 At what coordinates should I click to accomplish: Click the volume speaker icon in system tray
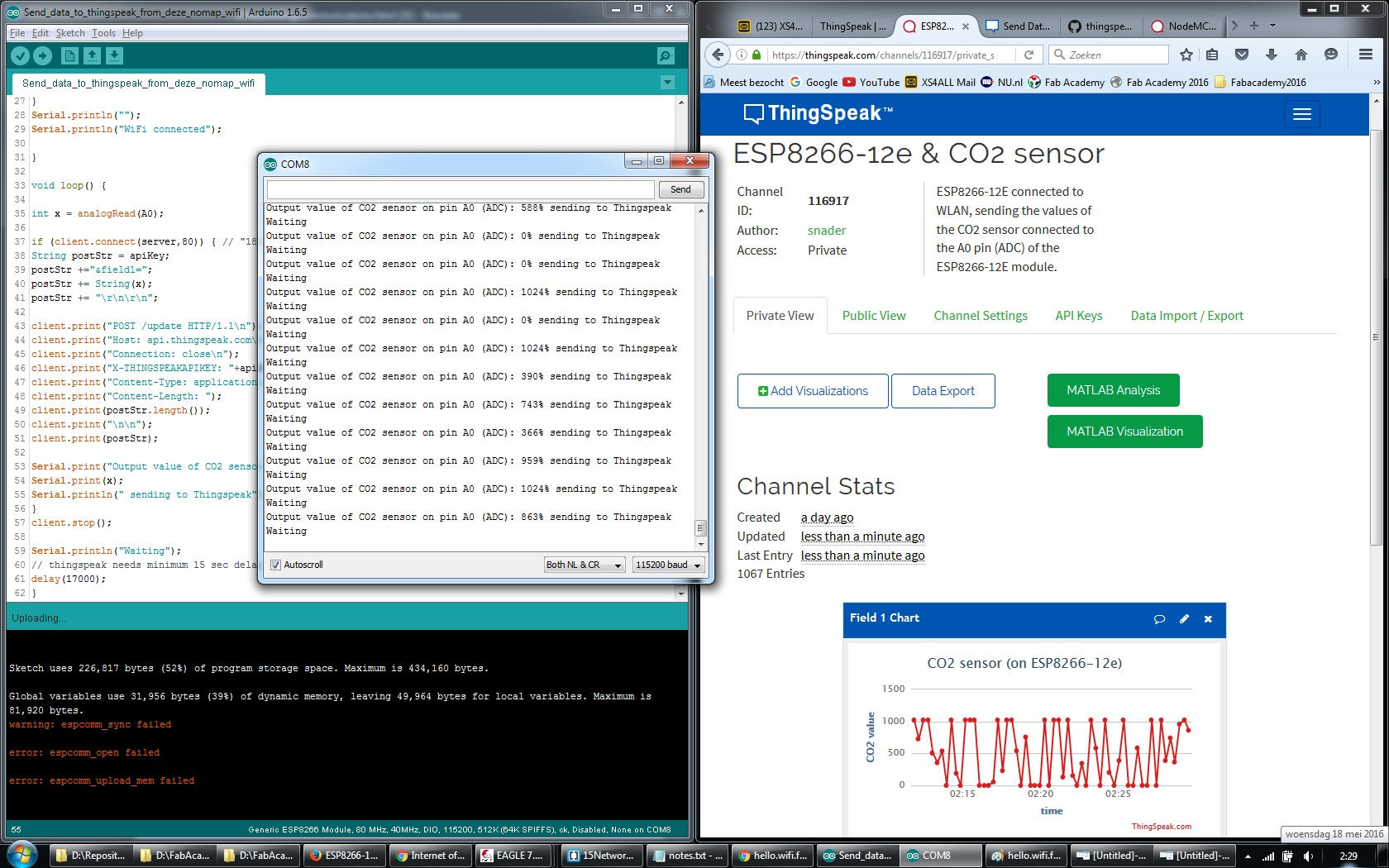pos(1309,856)
